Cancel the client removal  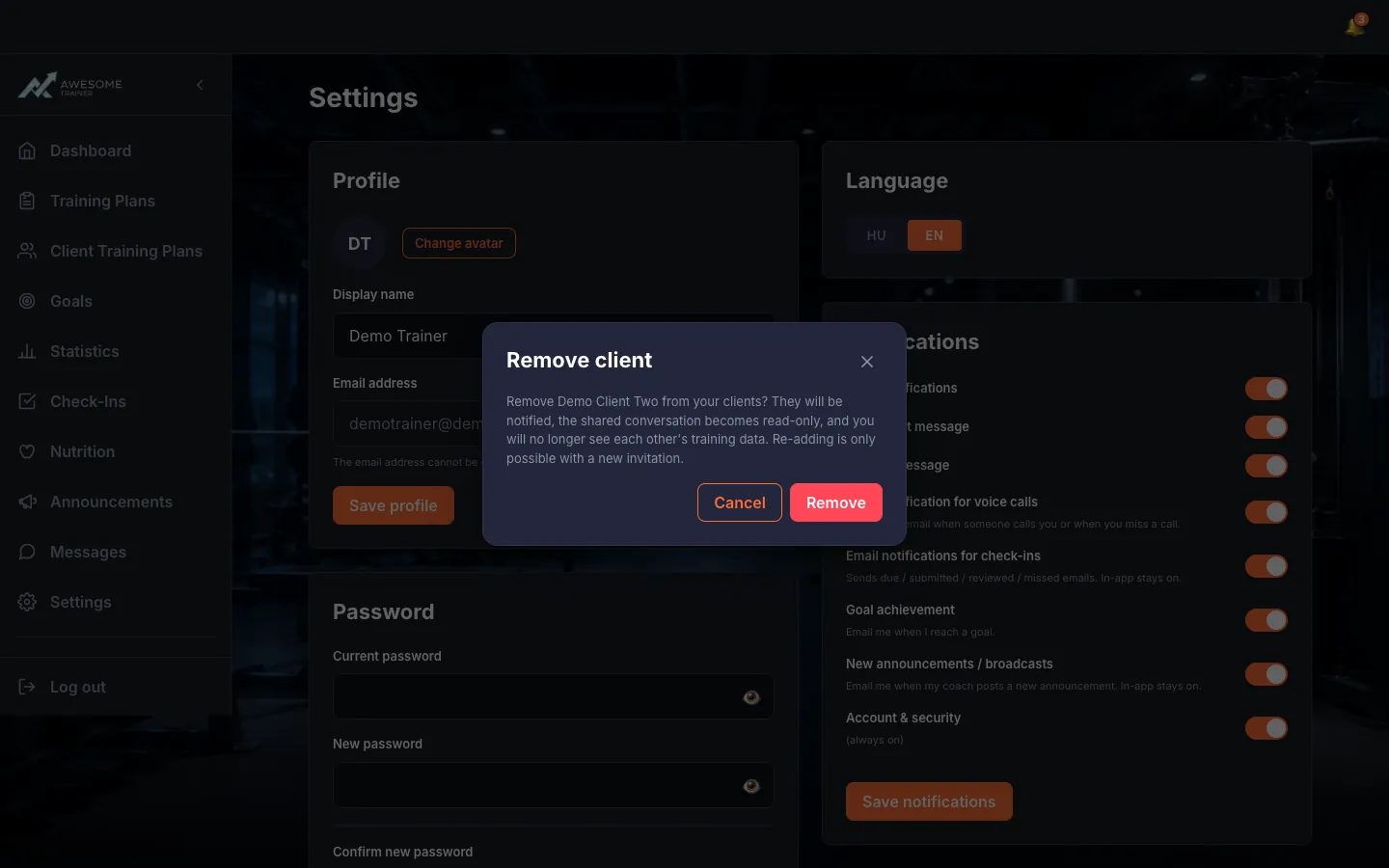740,502
